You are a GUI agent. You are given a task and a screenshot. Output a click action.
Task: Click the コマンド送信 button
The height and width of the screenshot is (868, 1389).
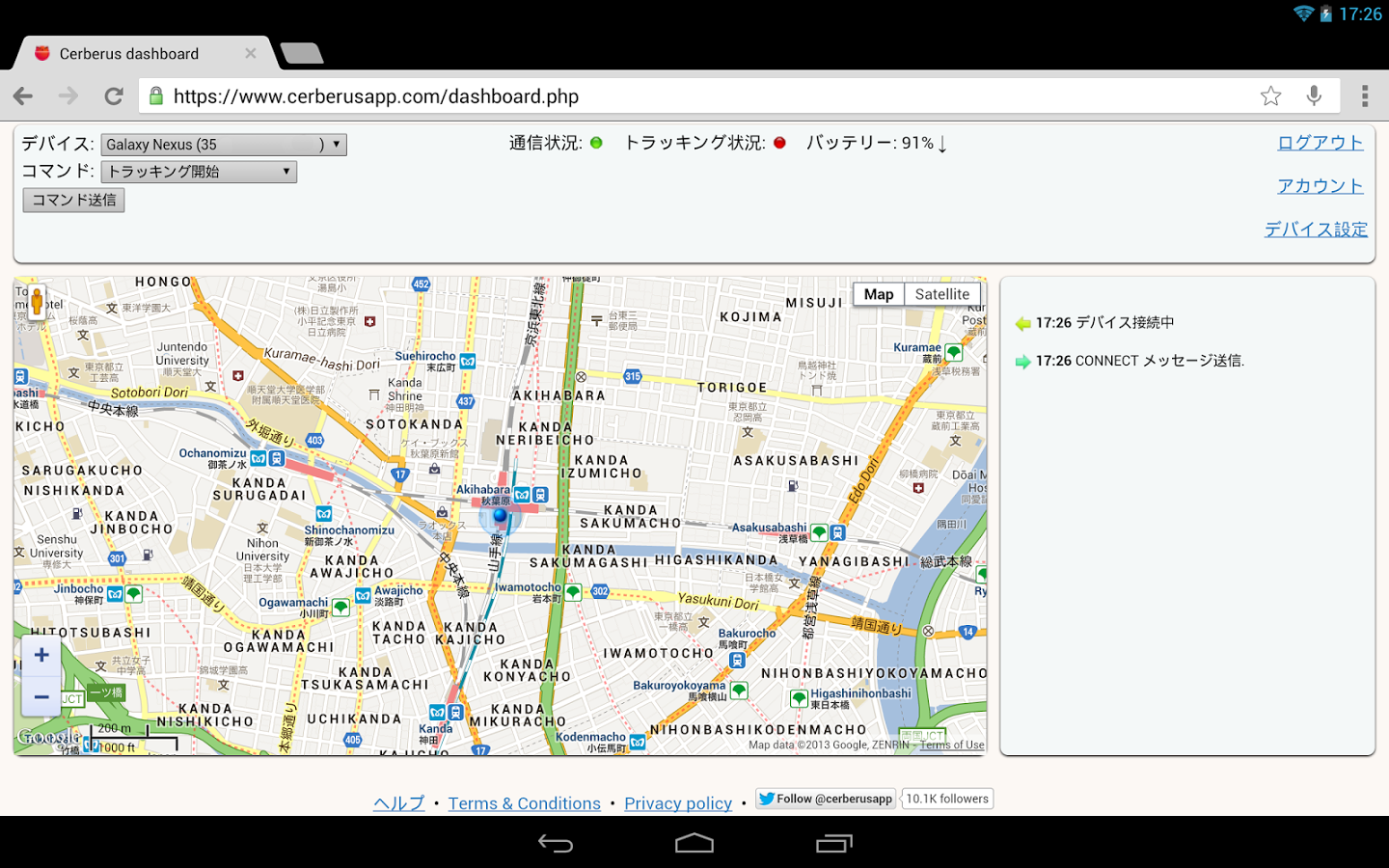(x=74, y=200)
